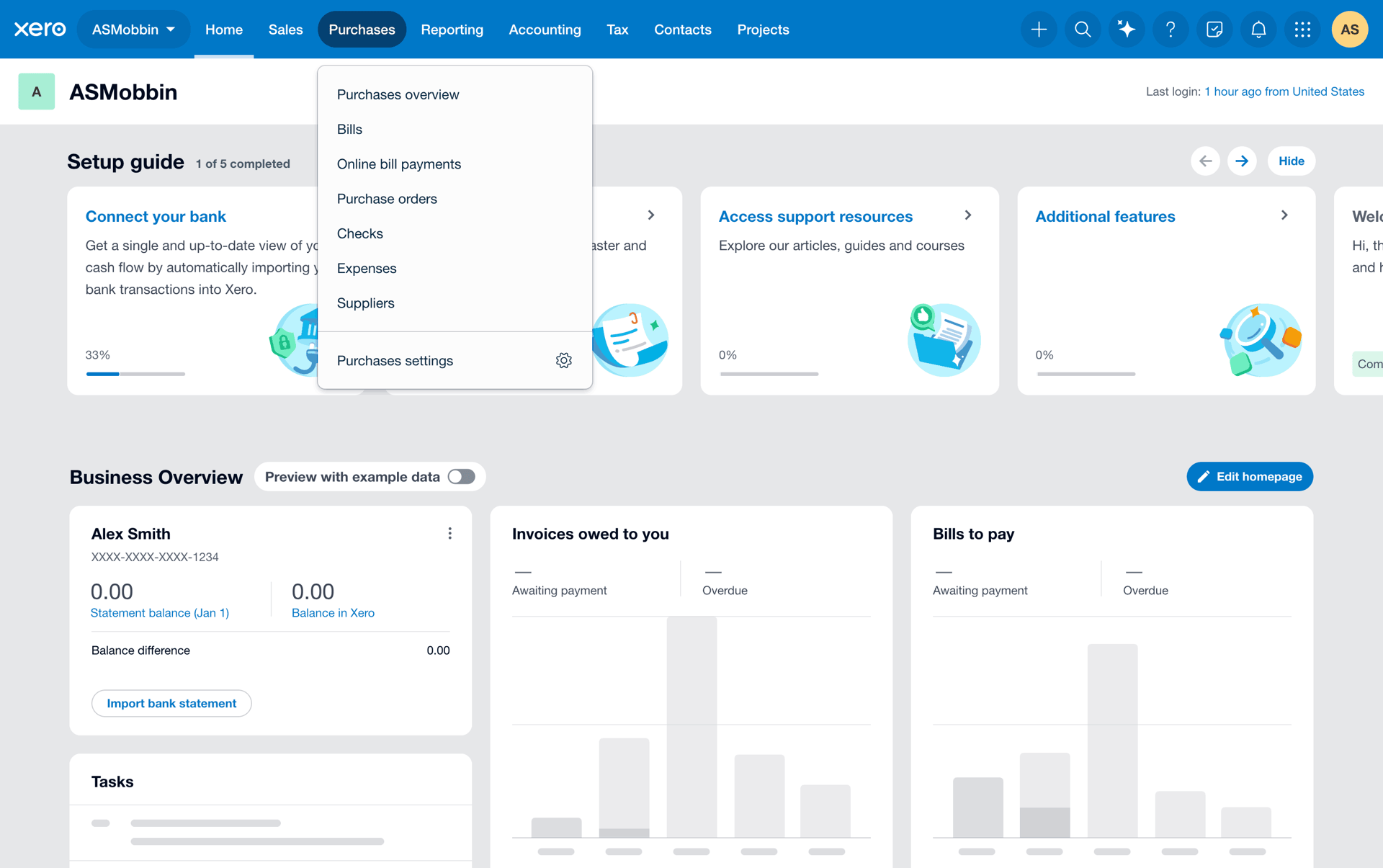This screenshot has width=1383, height=868.
Task: Open Alex Smith account options kebab menu
Action: coord(450,533)
